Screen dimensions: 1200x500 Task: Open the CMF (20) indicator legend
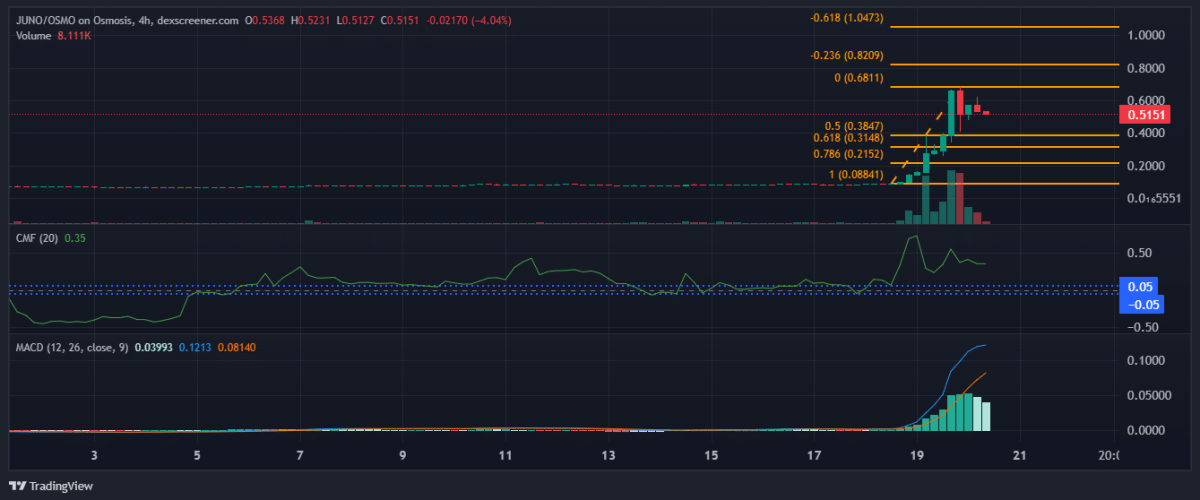coord(37,238)
